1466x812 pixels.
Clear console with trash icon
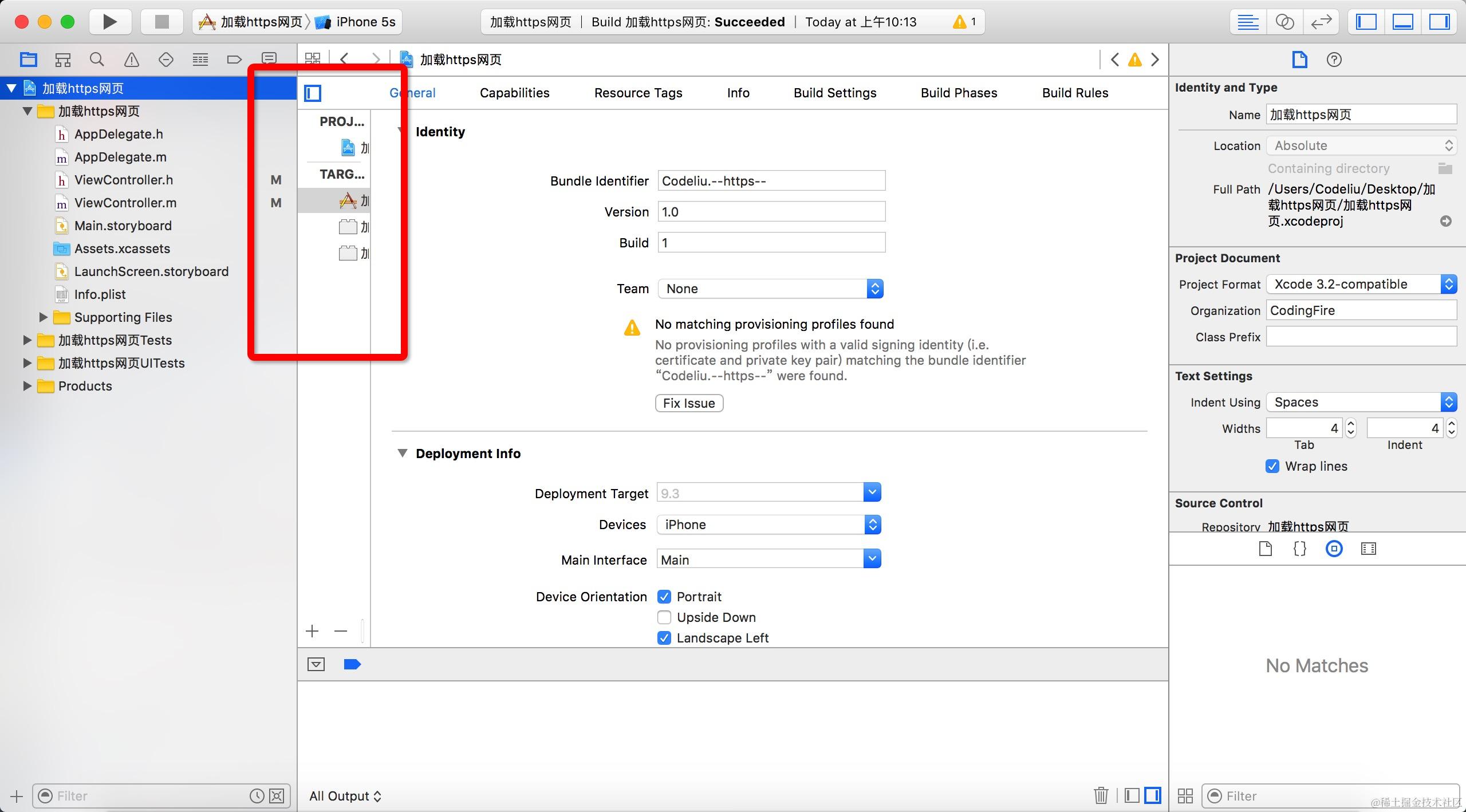click(1100, 795)
